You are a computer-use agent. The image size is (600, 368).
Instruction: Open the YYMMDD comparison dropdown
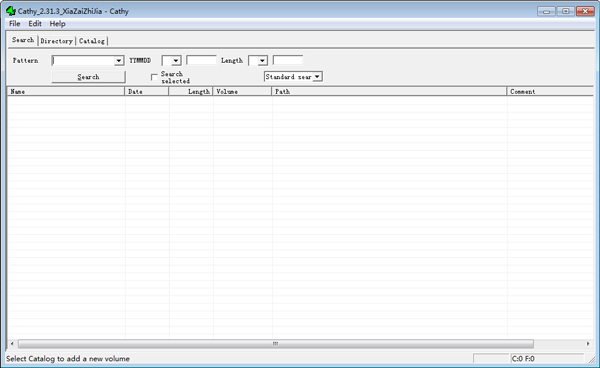tap(176, 60)
